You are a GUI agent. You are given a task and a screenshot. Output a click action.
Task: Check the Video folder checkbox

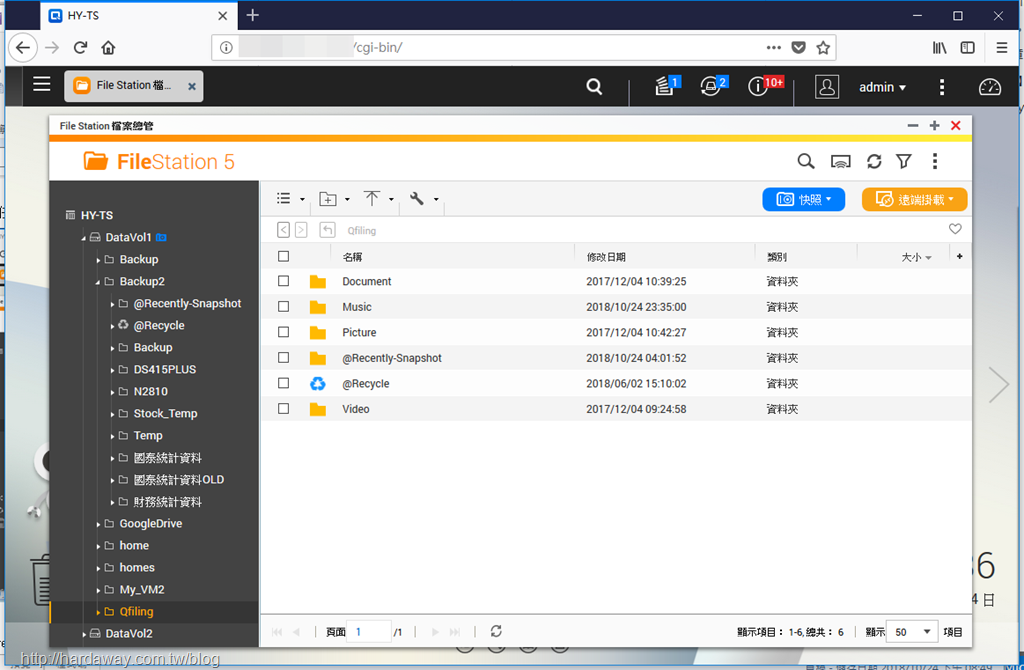click(283, 408)
